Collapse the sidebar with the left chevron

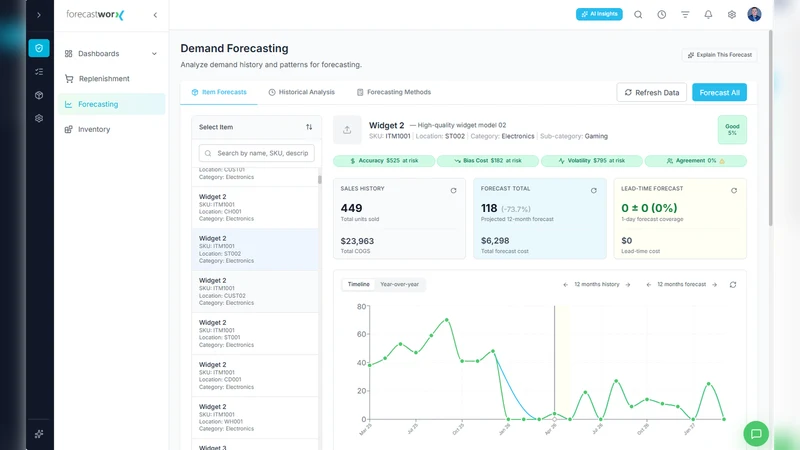[x=155, y=15]
